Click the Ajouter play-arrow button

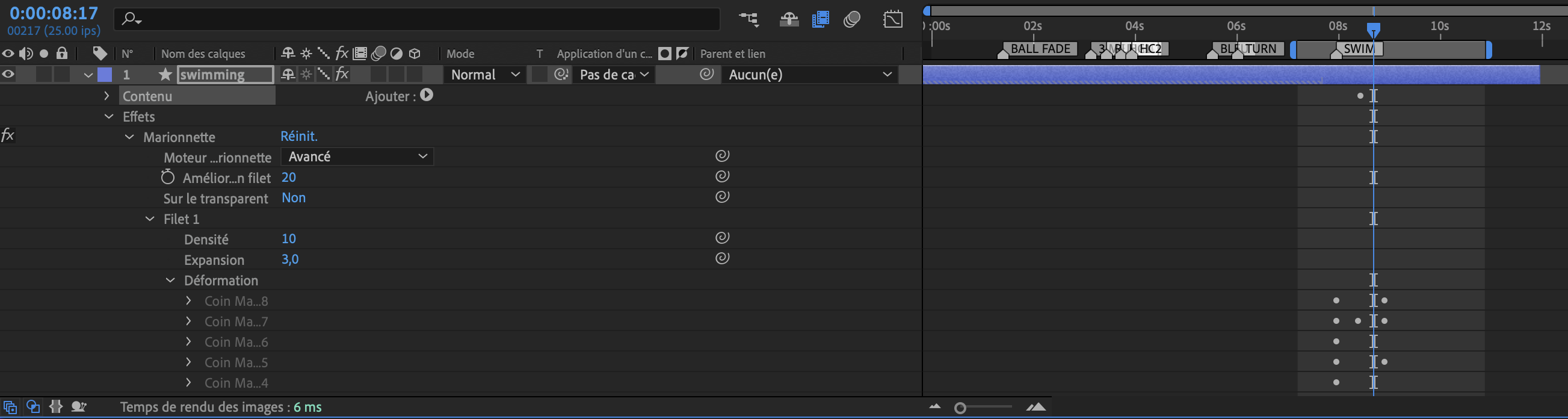pos(427,95)
